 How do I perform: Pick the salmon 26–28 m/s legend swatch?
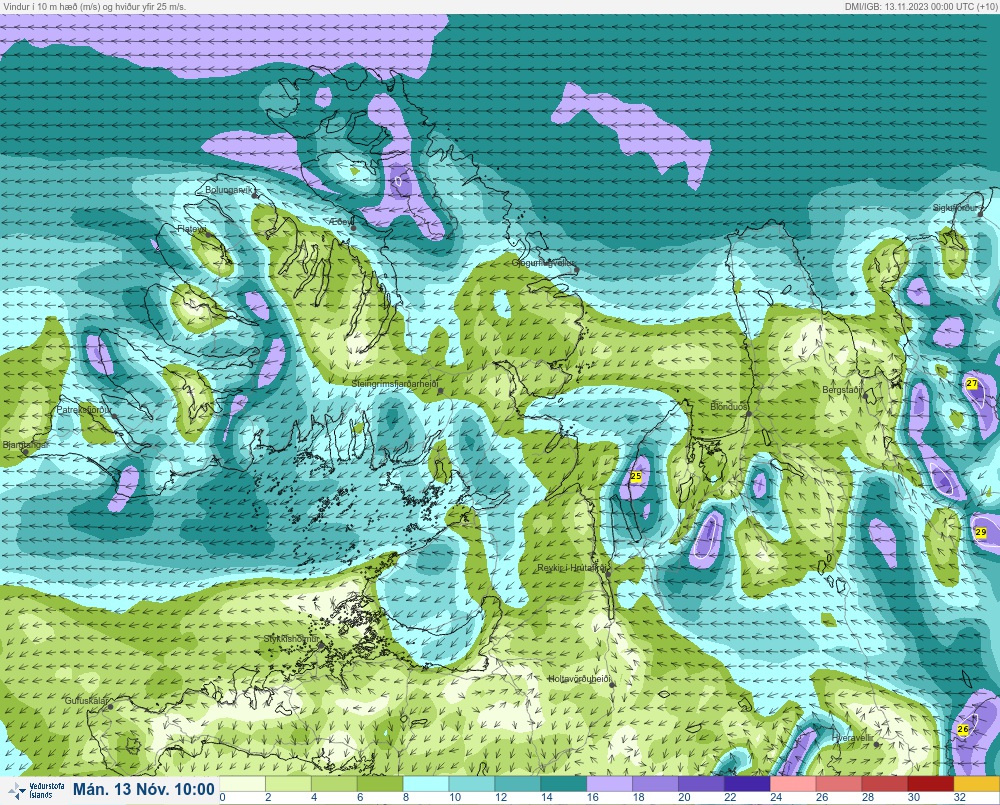pyautogui.click(x=839, y=783)
